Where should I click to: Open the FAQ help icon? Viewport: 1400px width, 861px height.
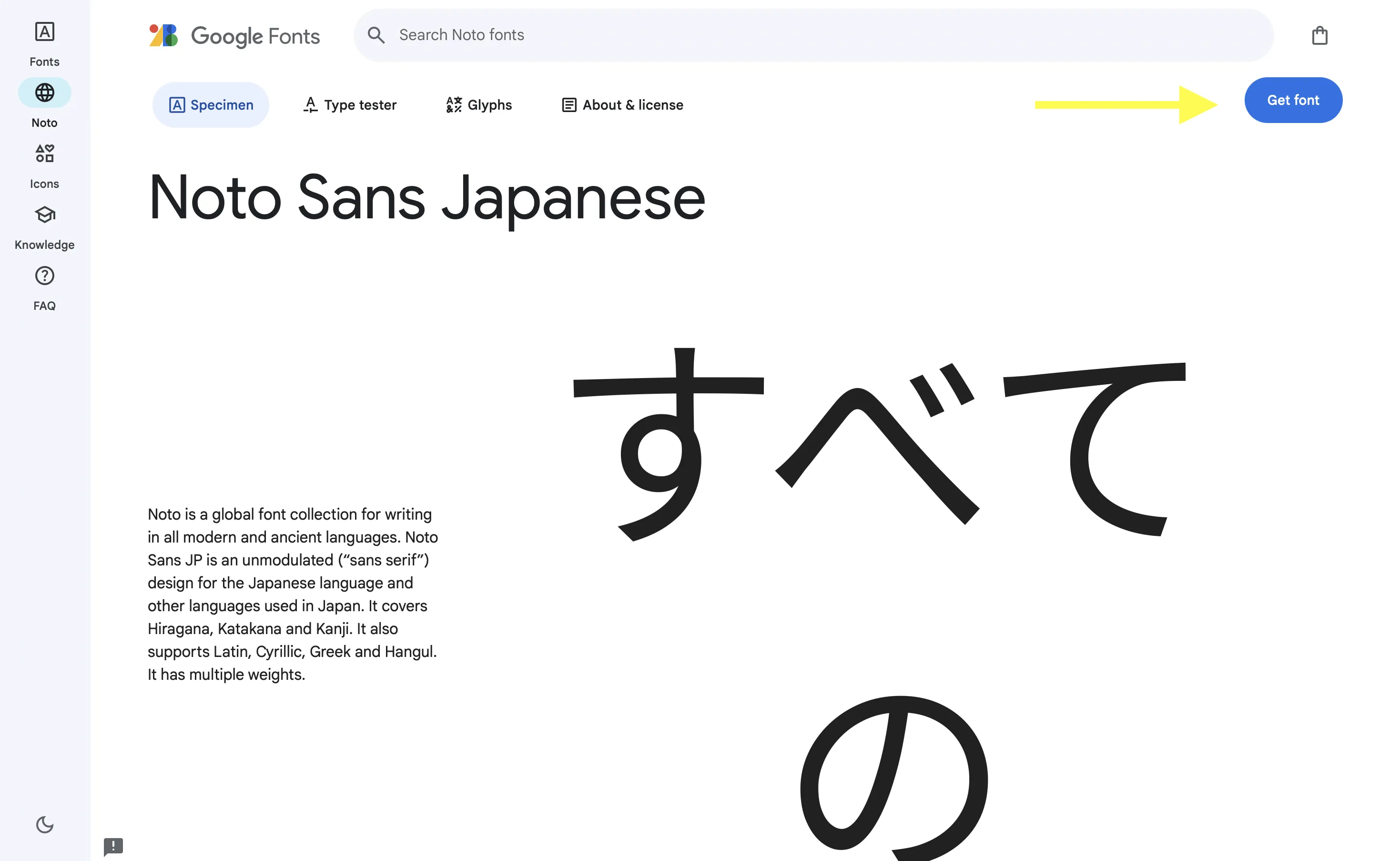click(44, 276)
